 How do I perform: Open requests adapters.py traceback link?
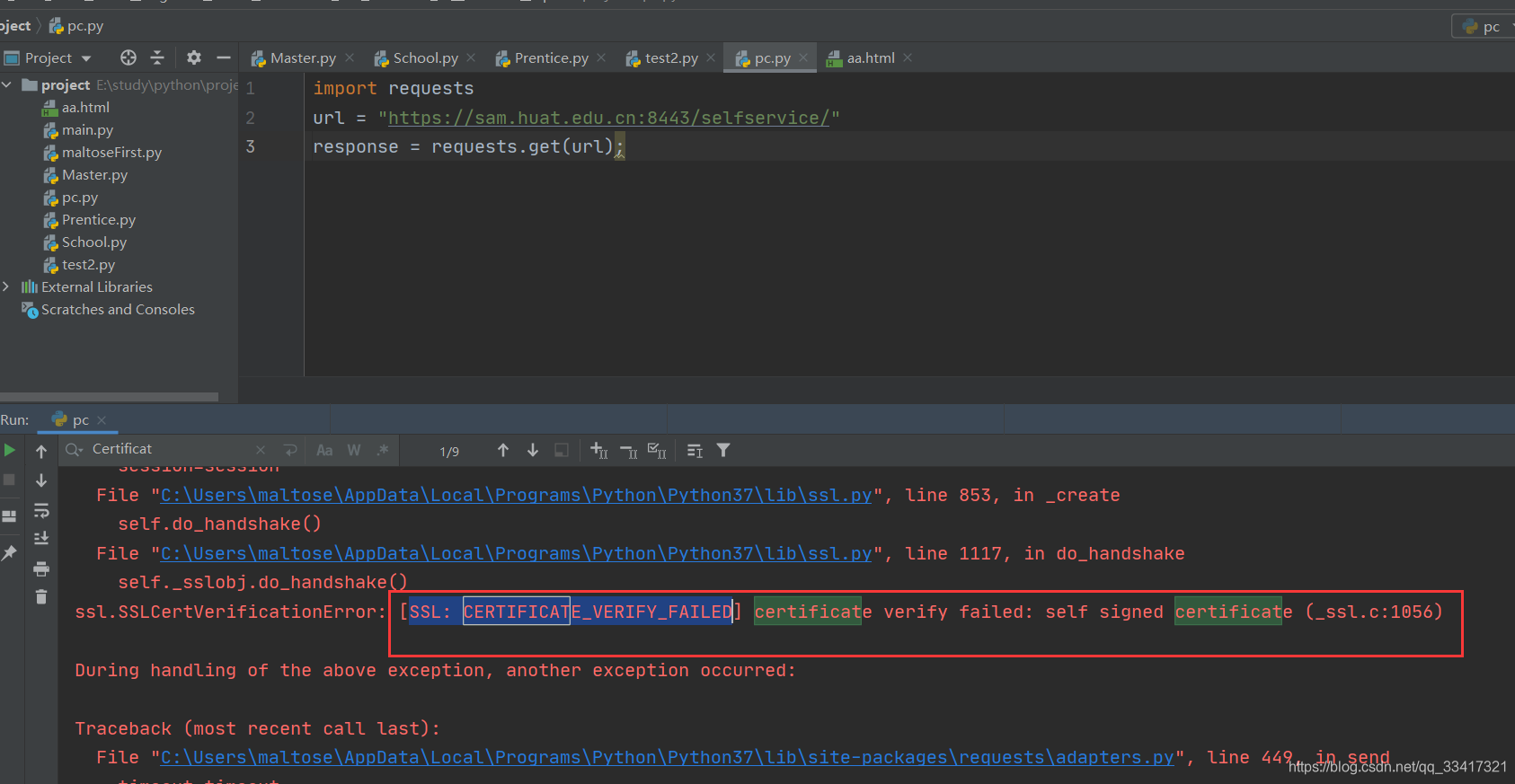(667, 757)
